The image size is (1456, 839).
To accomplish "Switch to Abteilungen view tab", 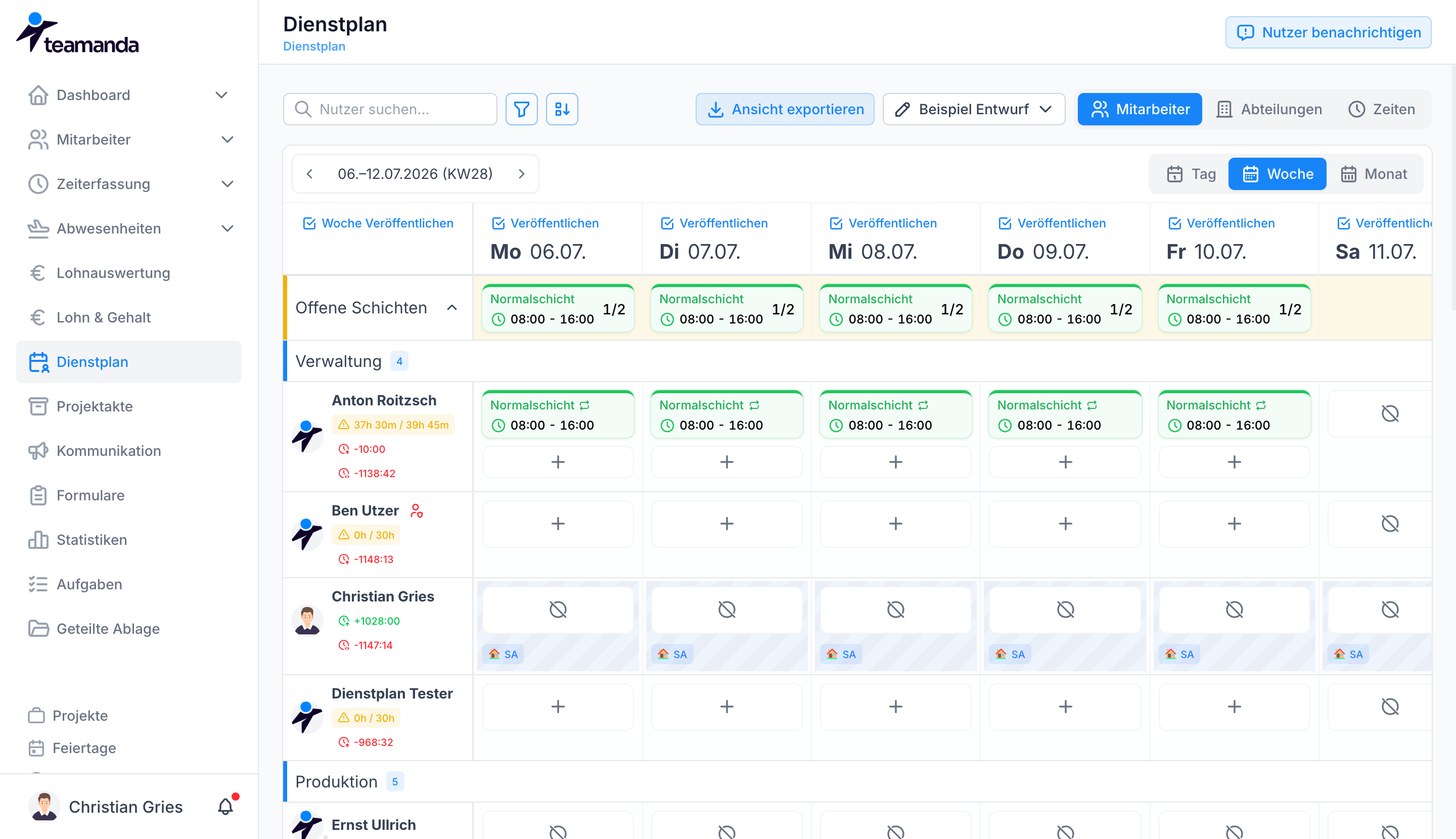I will click(1270, 109).
